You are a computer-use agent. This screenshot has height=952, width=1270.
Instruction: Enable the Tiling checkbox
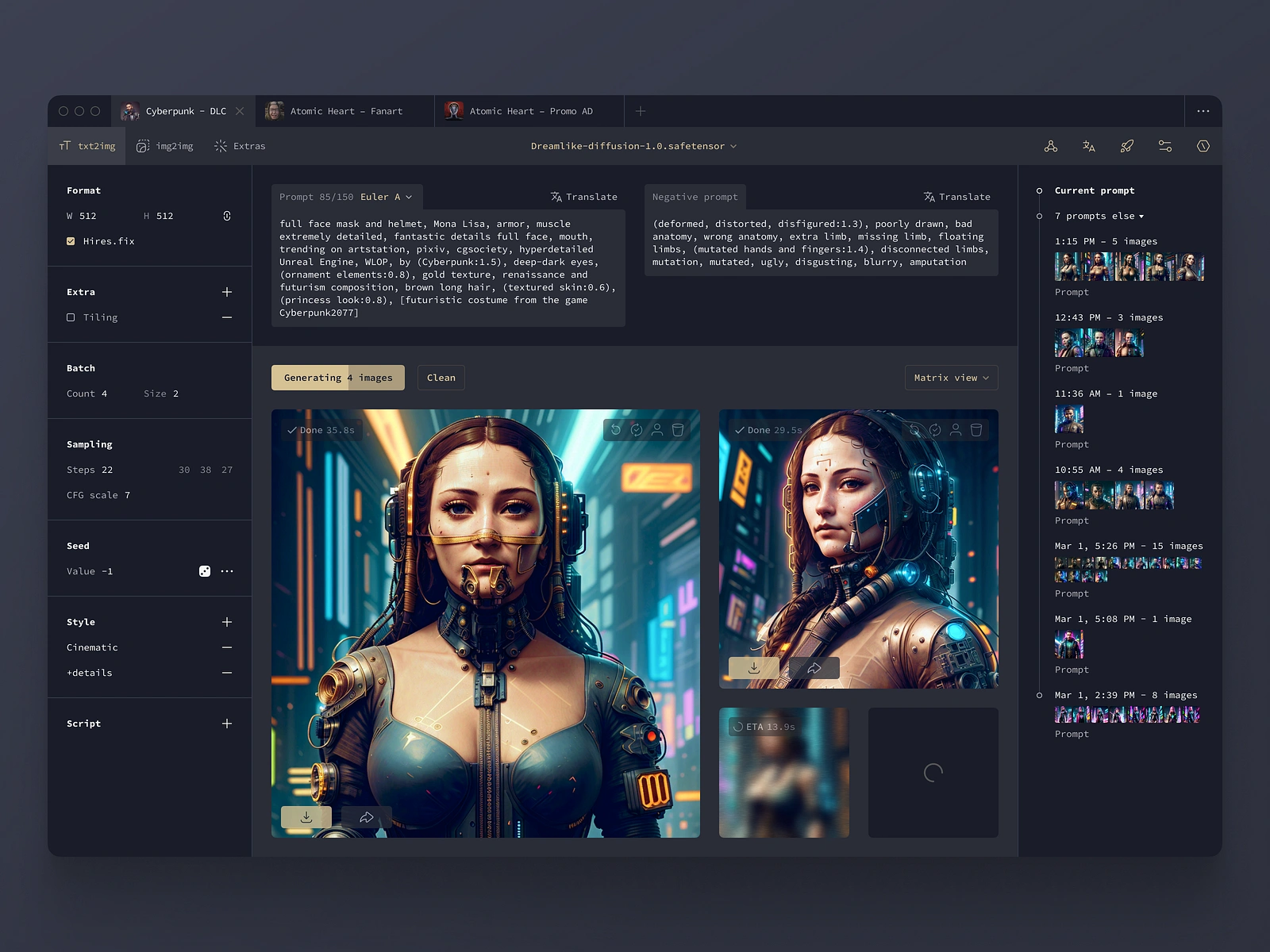tap(71, 317)
